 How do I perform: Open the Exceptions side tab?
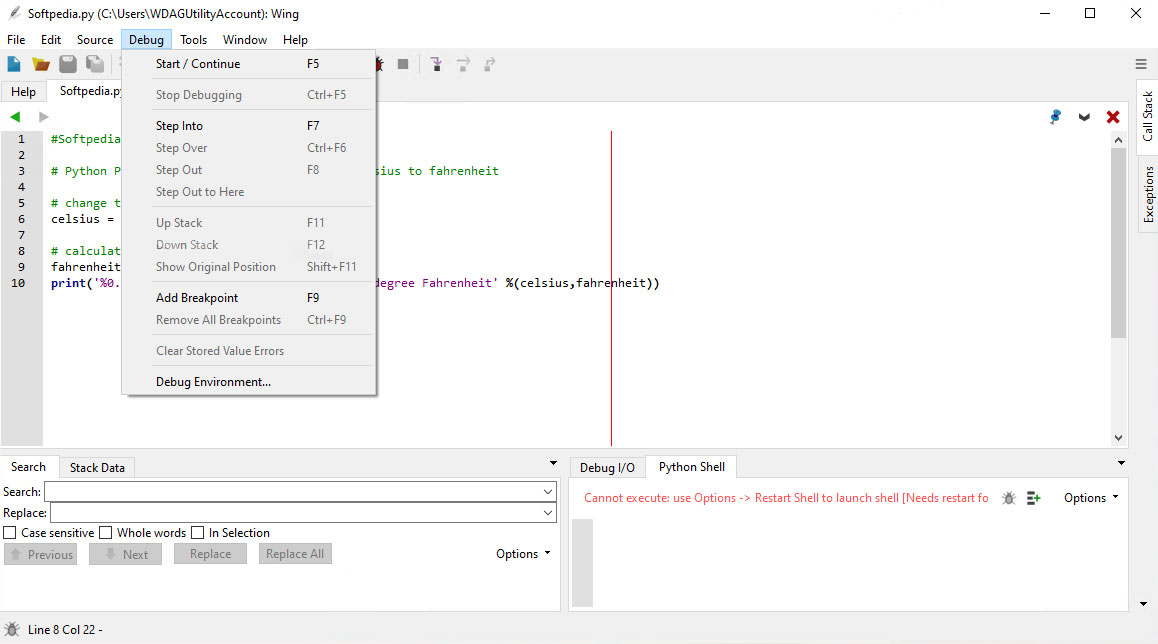coord(1148,194)
